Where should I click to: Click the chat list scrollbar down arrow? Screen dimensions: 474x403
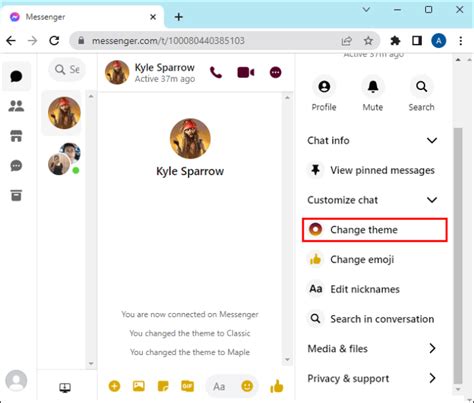tap(91, 364)
